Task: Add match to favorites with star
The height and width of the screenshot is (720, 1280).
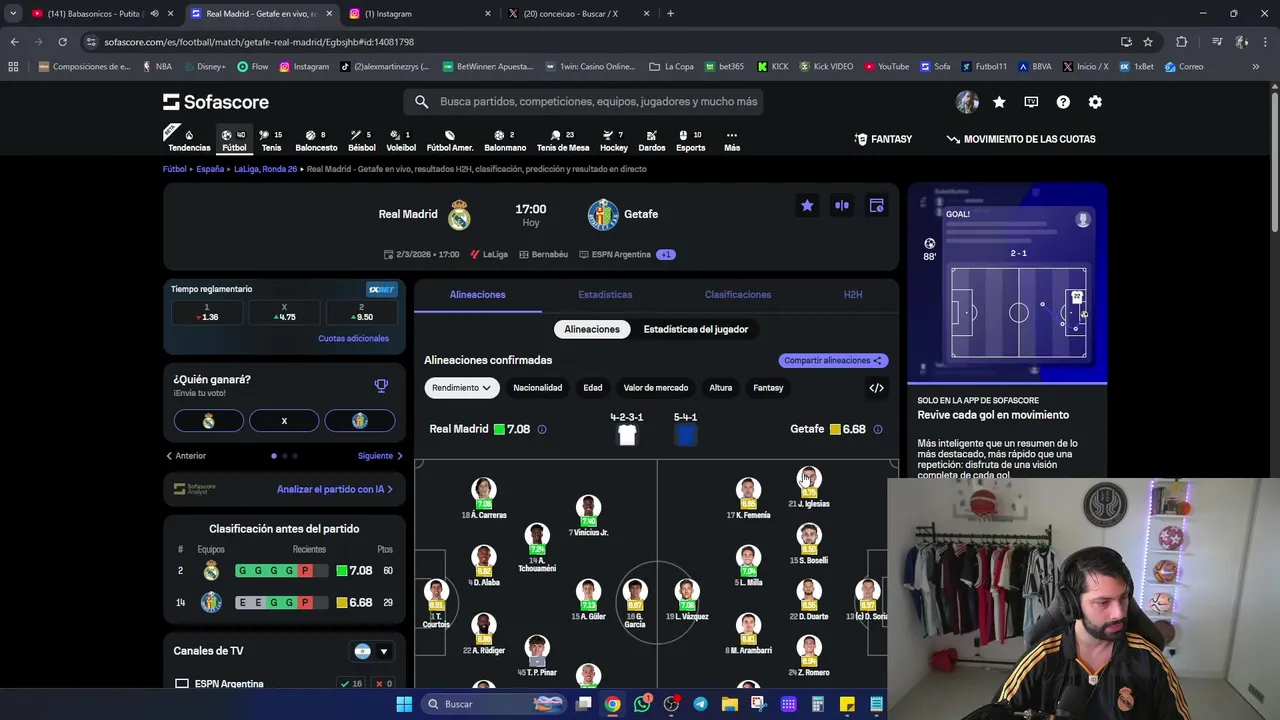Action: 807,205
